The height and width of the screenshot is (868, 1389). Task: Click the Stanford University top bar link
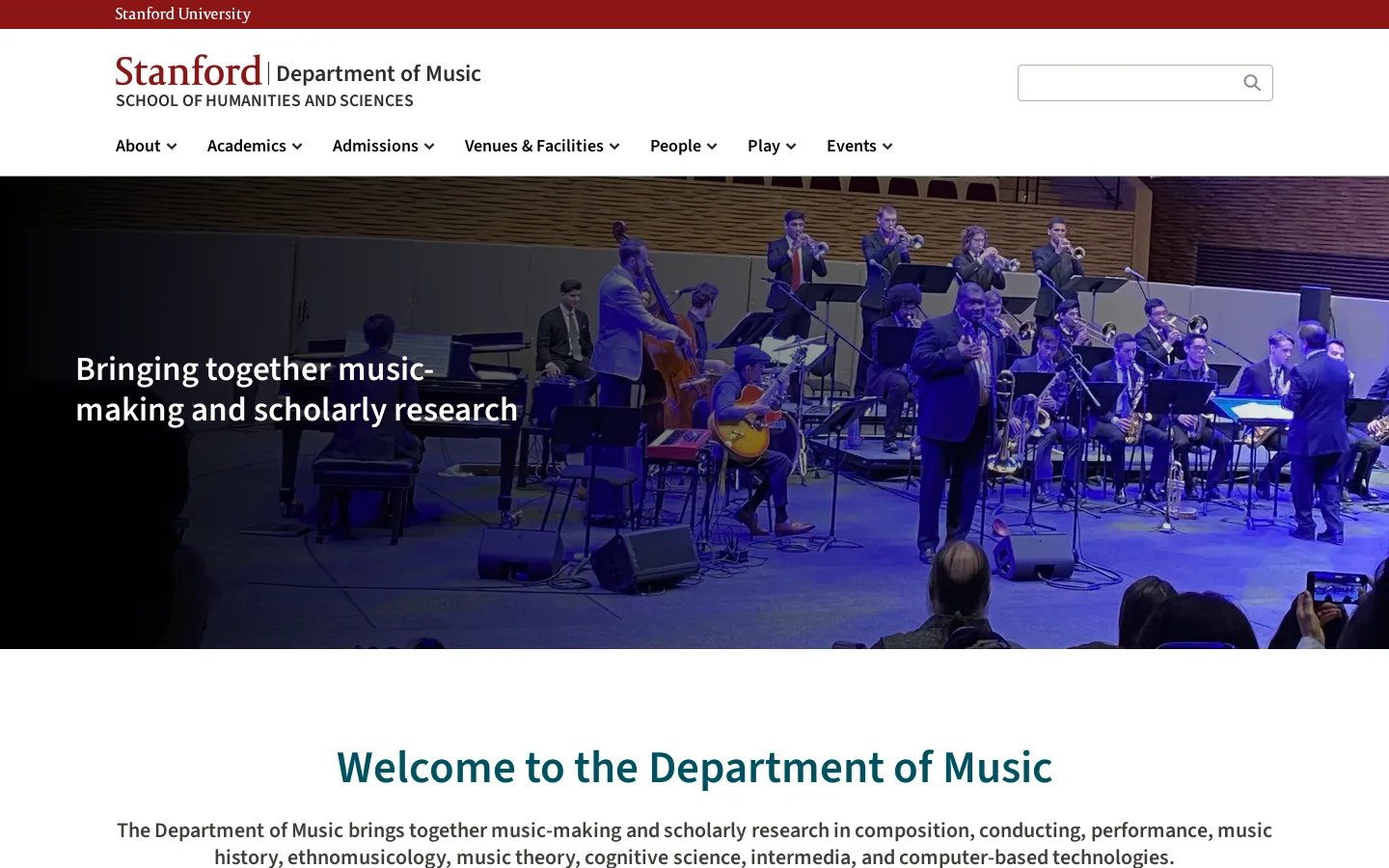tap(183, 14)
